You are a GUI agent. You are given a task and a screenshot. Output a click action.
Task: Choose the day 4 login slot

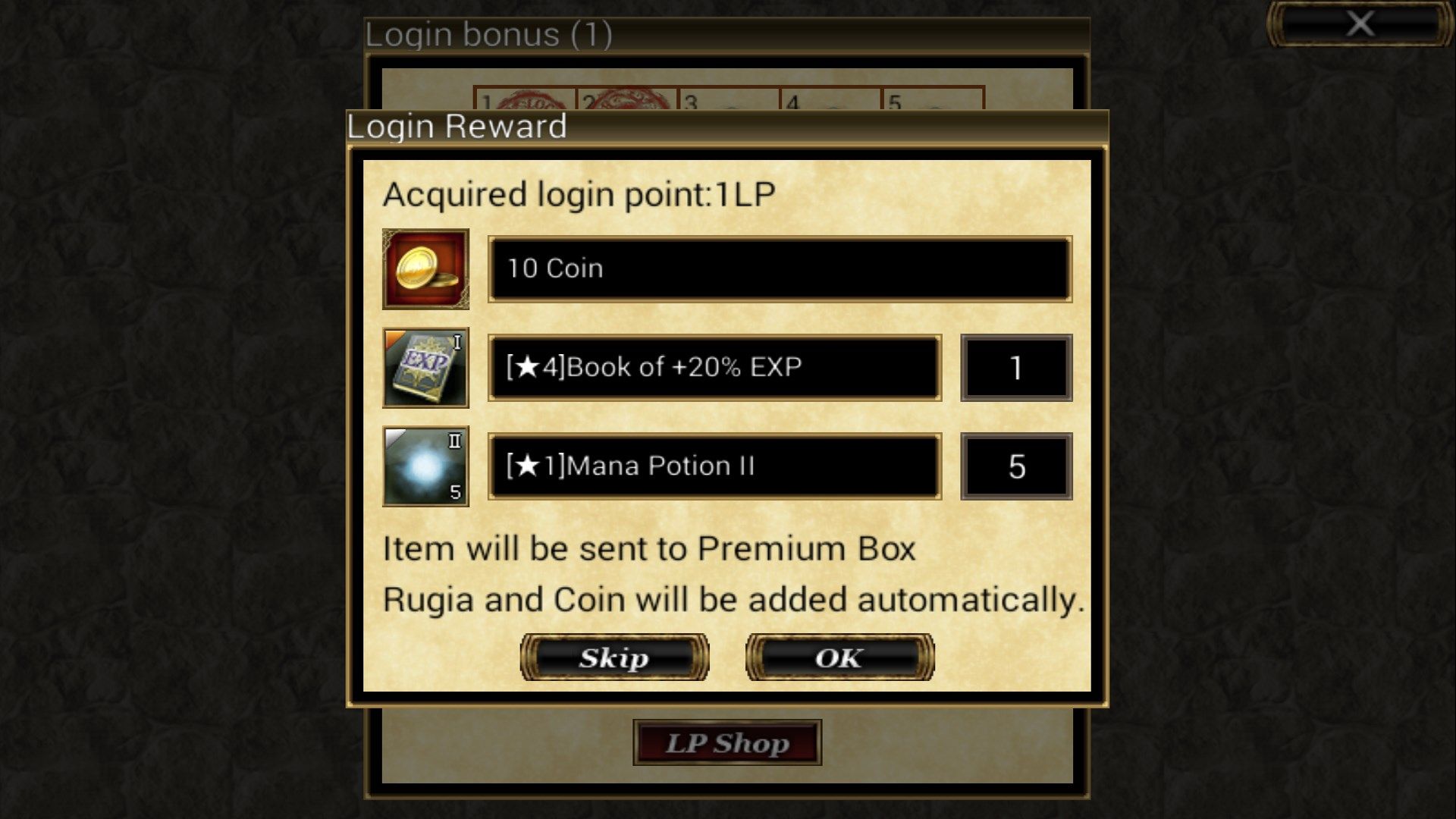tap(831, 99)
